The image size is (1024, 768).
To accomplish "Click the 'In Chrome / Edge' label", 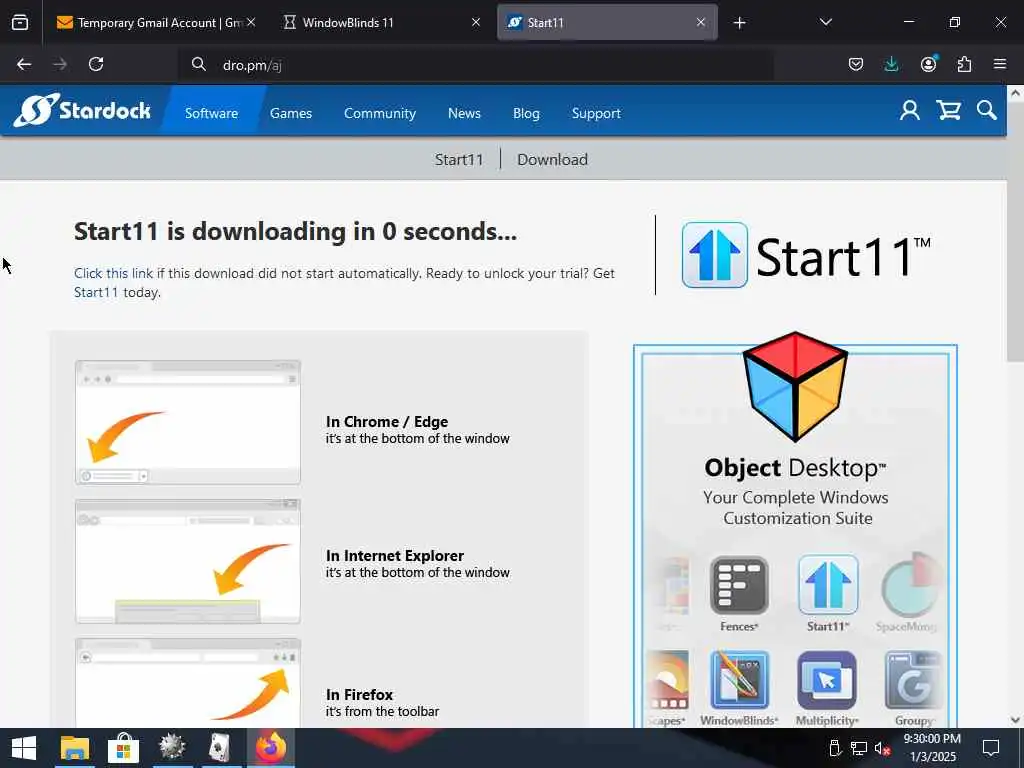I will (387, 421).
